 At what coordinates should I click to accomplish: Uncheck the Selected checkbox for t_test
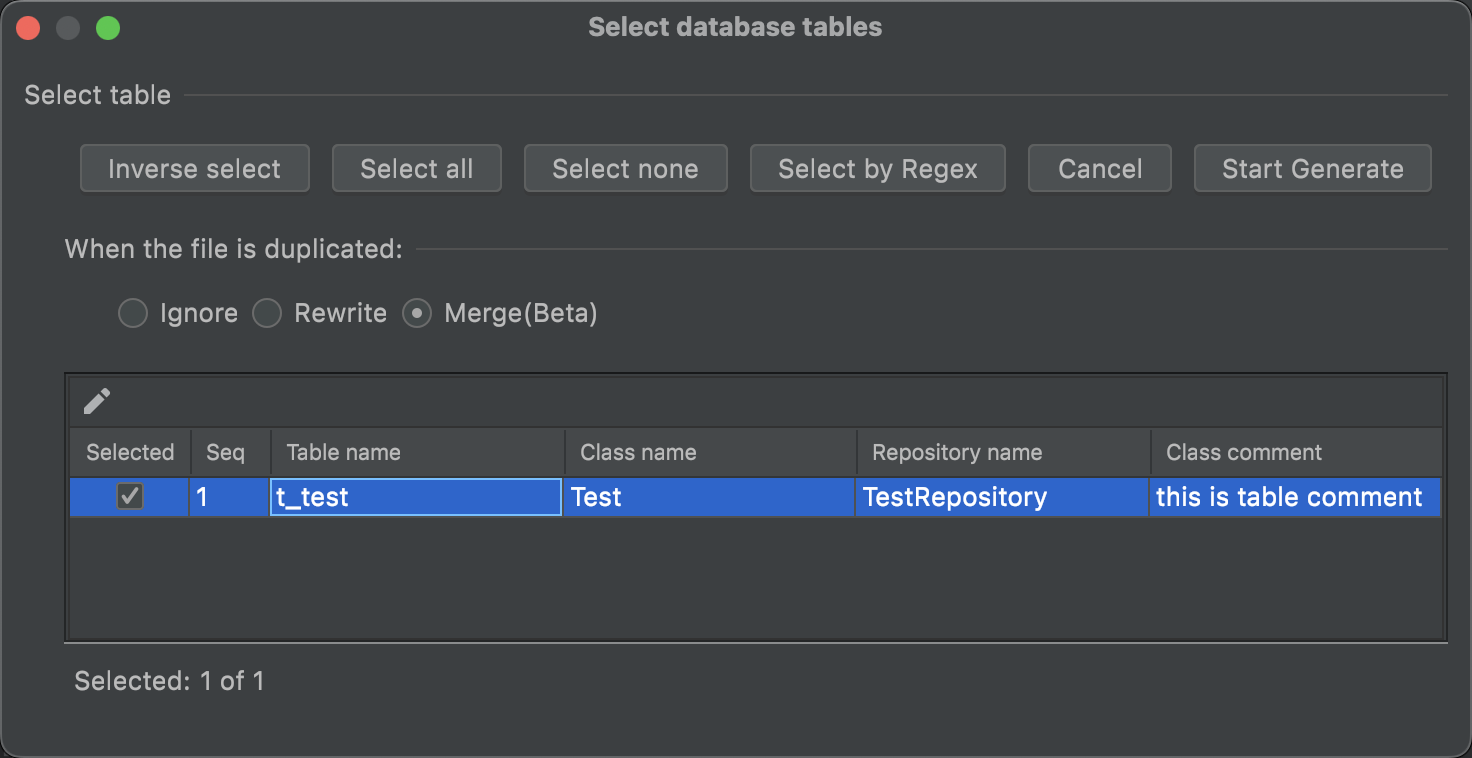coord(130,496)
